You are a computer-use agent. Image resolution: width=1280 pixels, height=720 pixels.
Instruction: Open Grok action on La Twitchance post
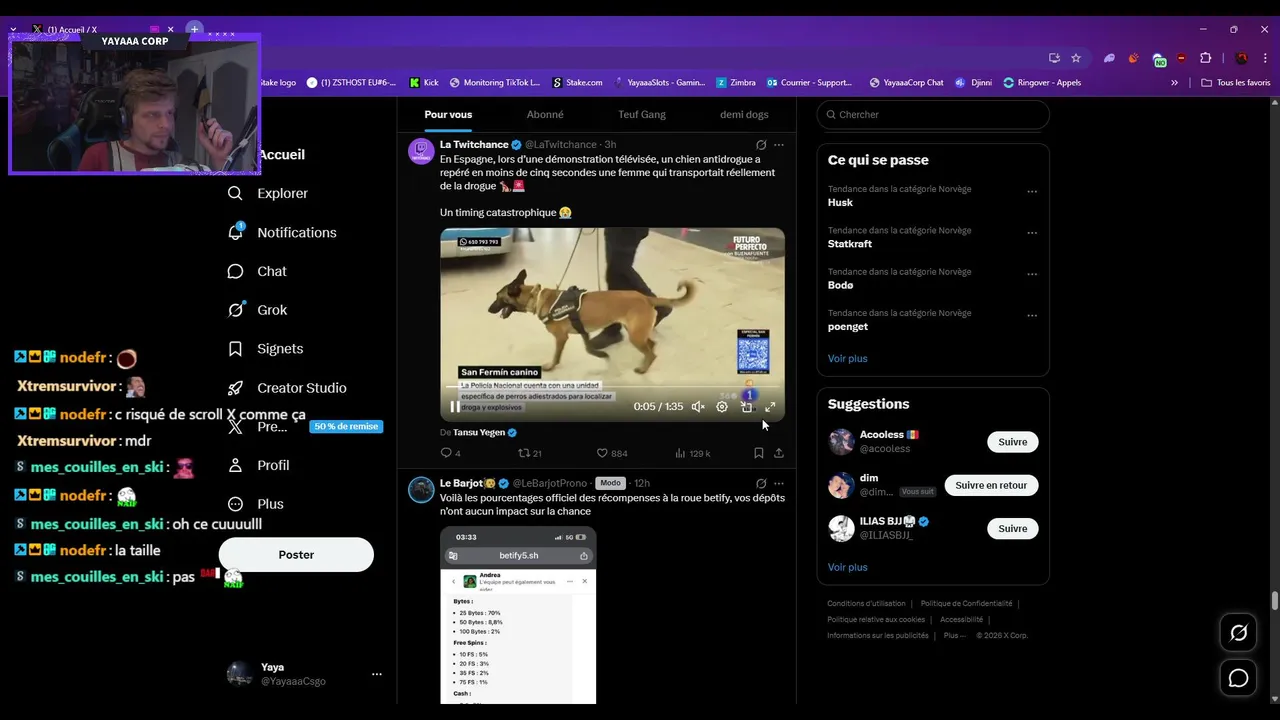coord(761,145)
